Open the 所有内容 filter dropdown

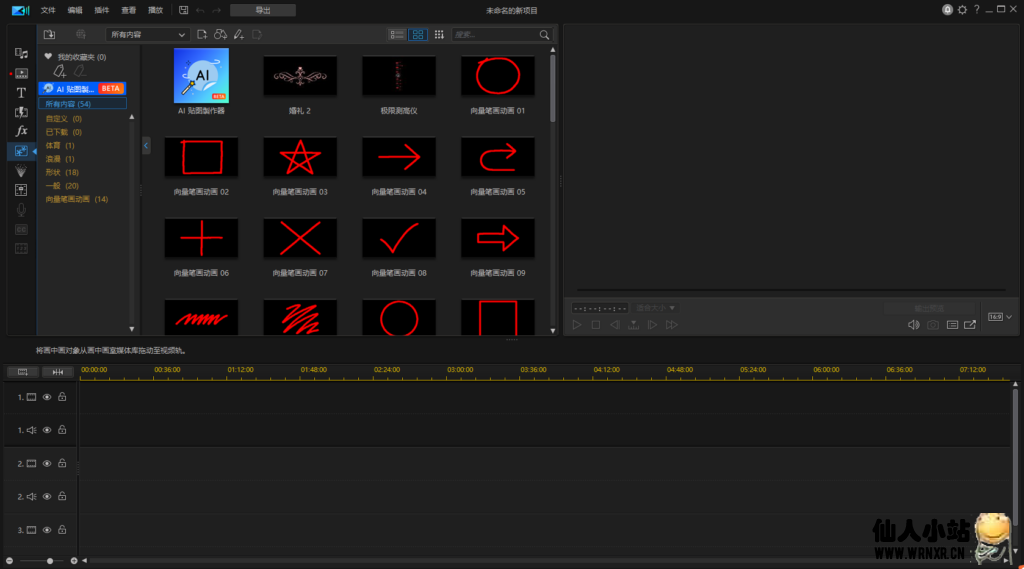[x=148, y=34]
